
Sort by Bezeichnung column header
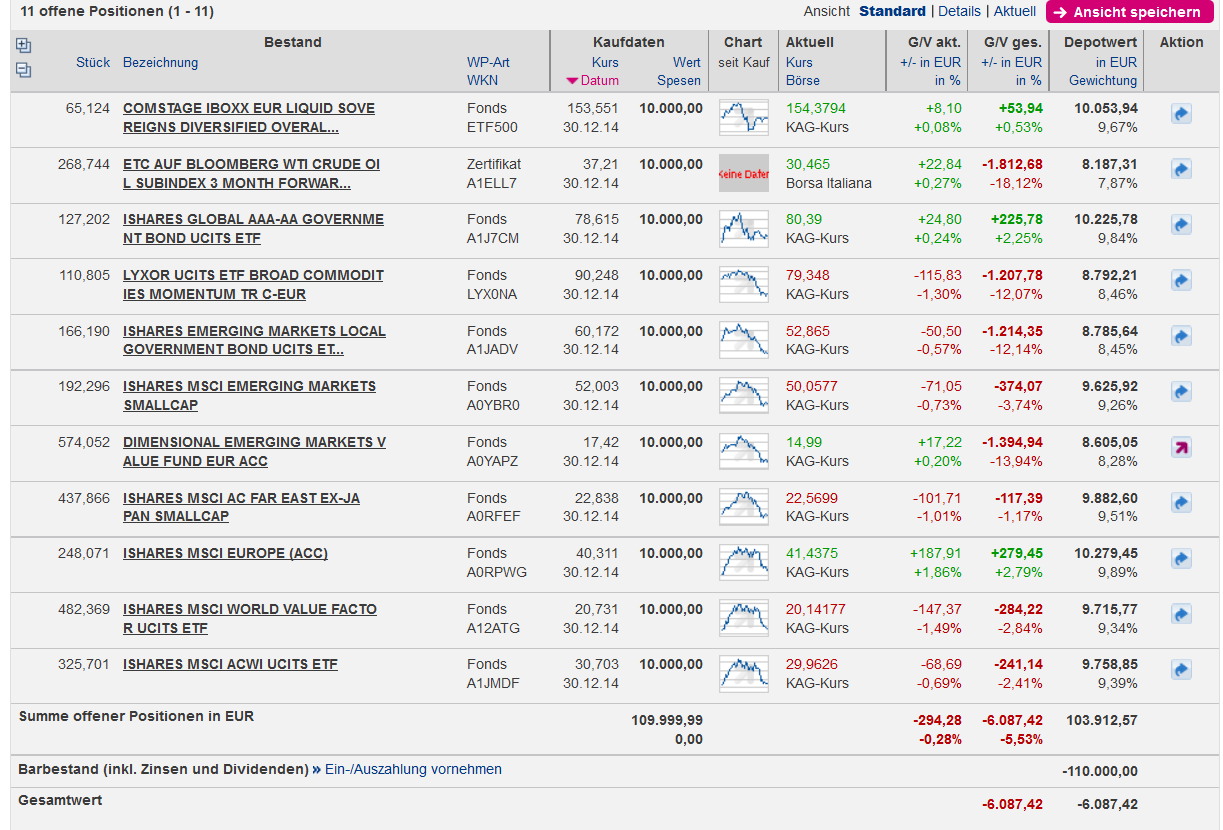click(x=160, y=63)
